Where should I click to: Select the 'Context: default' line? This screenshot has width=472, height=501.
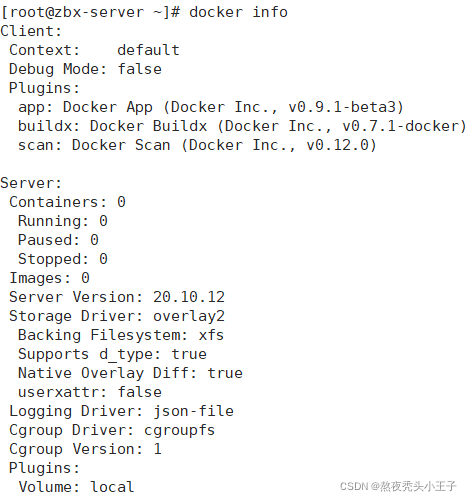tap(94, 50)
